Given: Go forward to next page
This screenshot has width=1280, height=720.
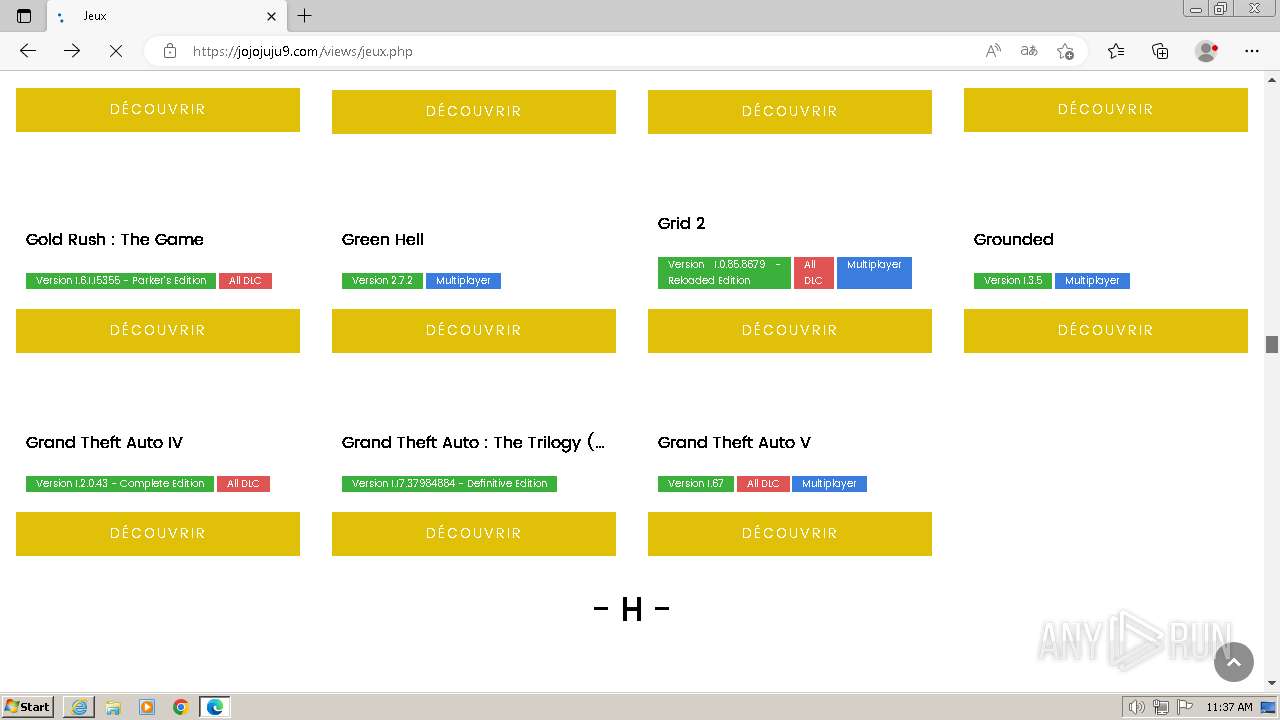Looking at the screenshot, I should pyautogui.click(x=72, y=51).
